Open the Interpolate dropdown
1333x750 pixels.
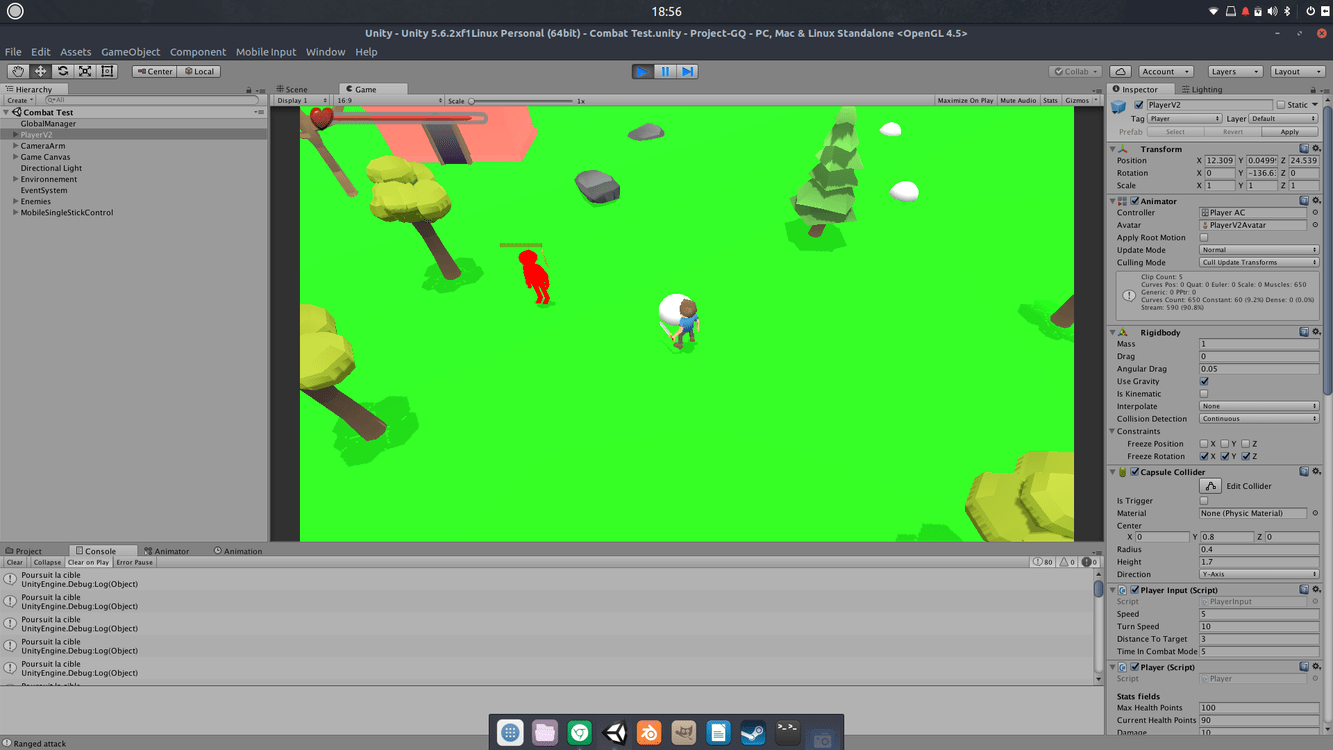pyautogui.click(x=1259, y=406)
